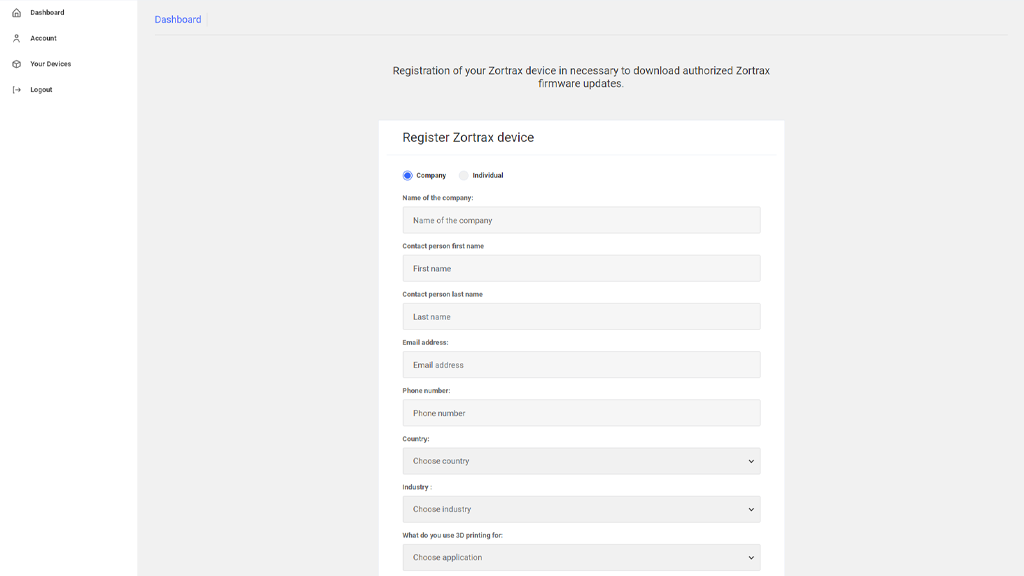Viewport: 1024px width, 576px height.
Task: Select the Company radio button
Action: (408, 176)
